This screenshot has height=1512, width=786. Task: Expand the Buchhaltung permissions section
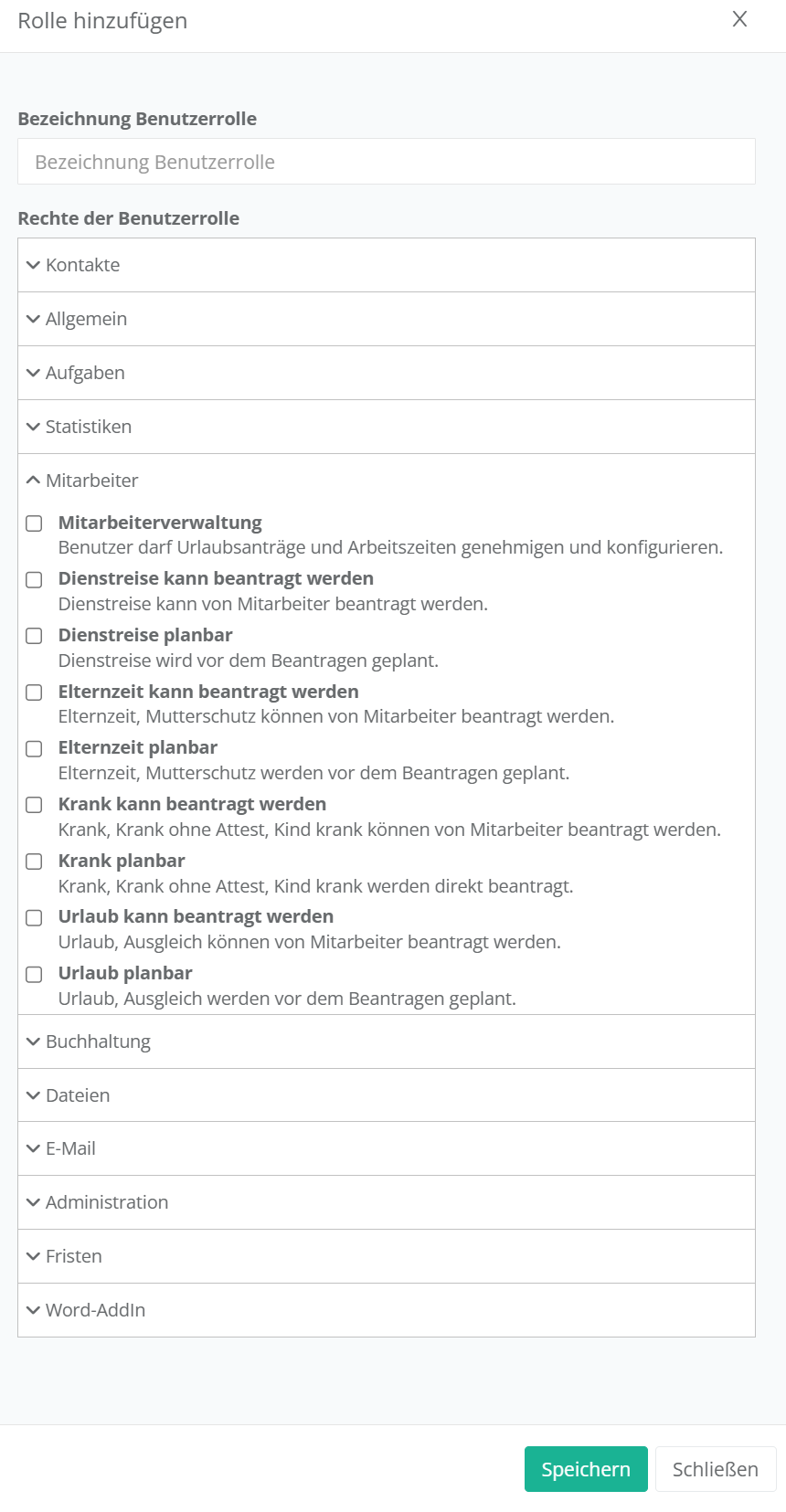pyautogui.click(x=98, y=1041)
